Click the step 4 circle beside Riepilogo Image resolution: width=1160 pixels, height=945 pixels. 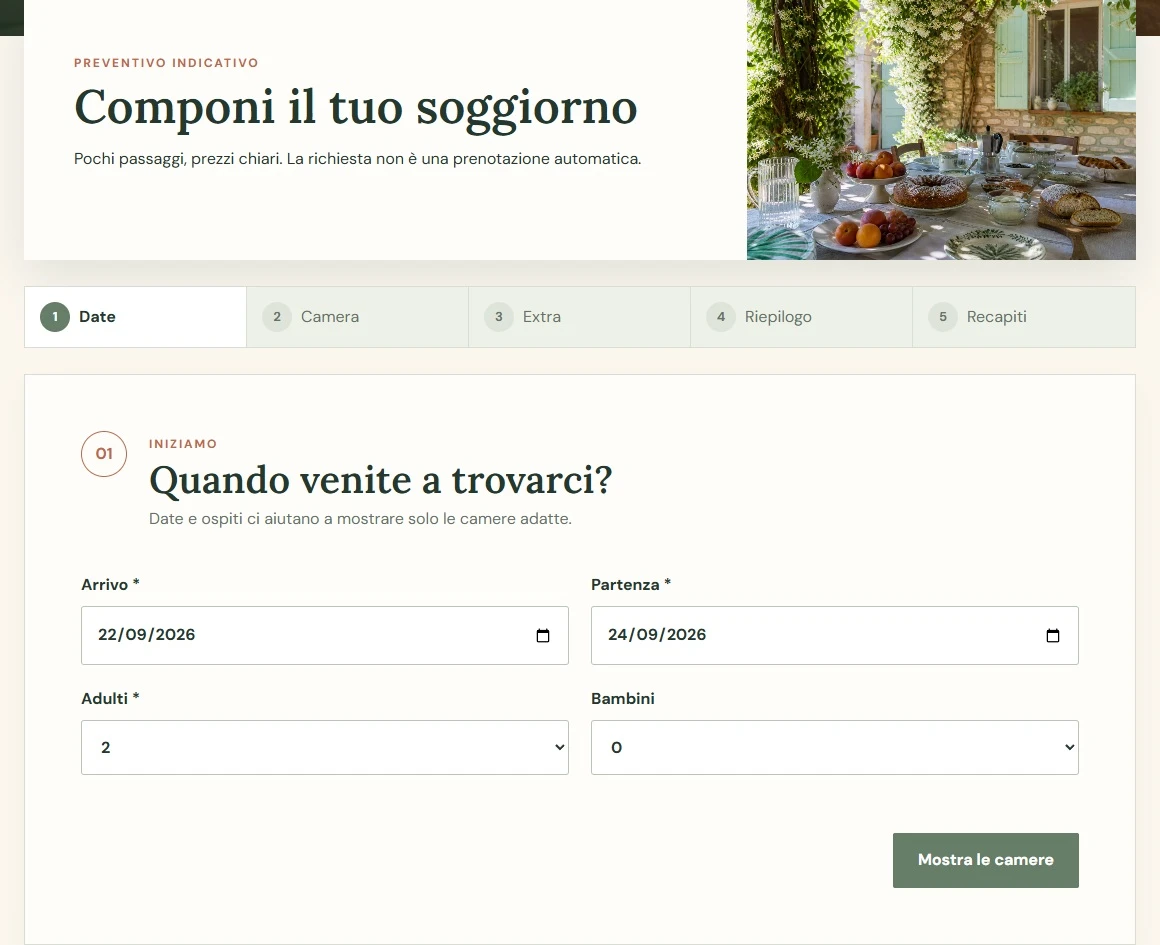point(721,317)
